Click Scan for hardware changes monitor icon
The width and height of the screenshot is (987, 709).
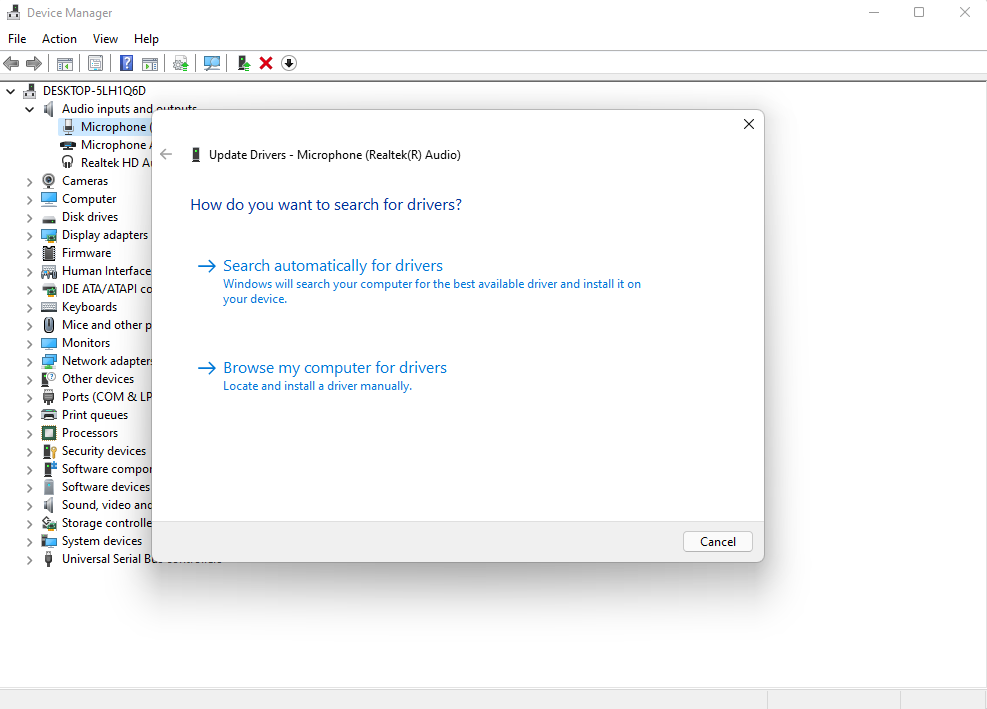pos(212,63)
